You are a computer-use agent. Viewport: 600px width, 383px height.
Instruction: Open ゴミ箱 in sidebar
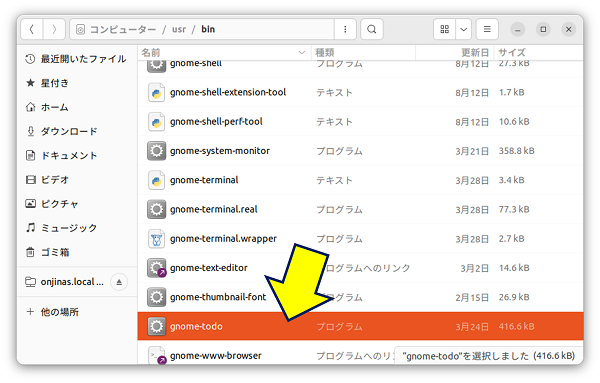[x=76, y=252]
